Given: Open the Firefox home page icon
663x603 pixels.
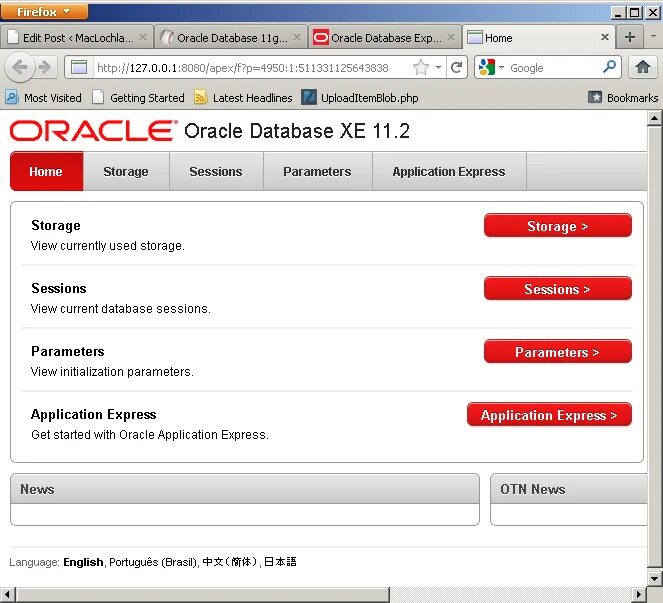Looking at the screenshot, I should click(643, 67).
